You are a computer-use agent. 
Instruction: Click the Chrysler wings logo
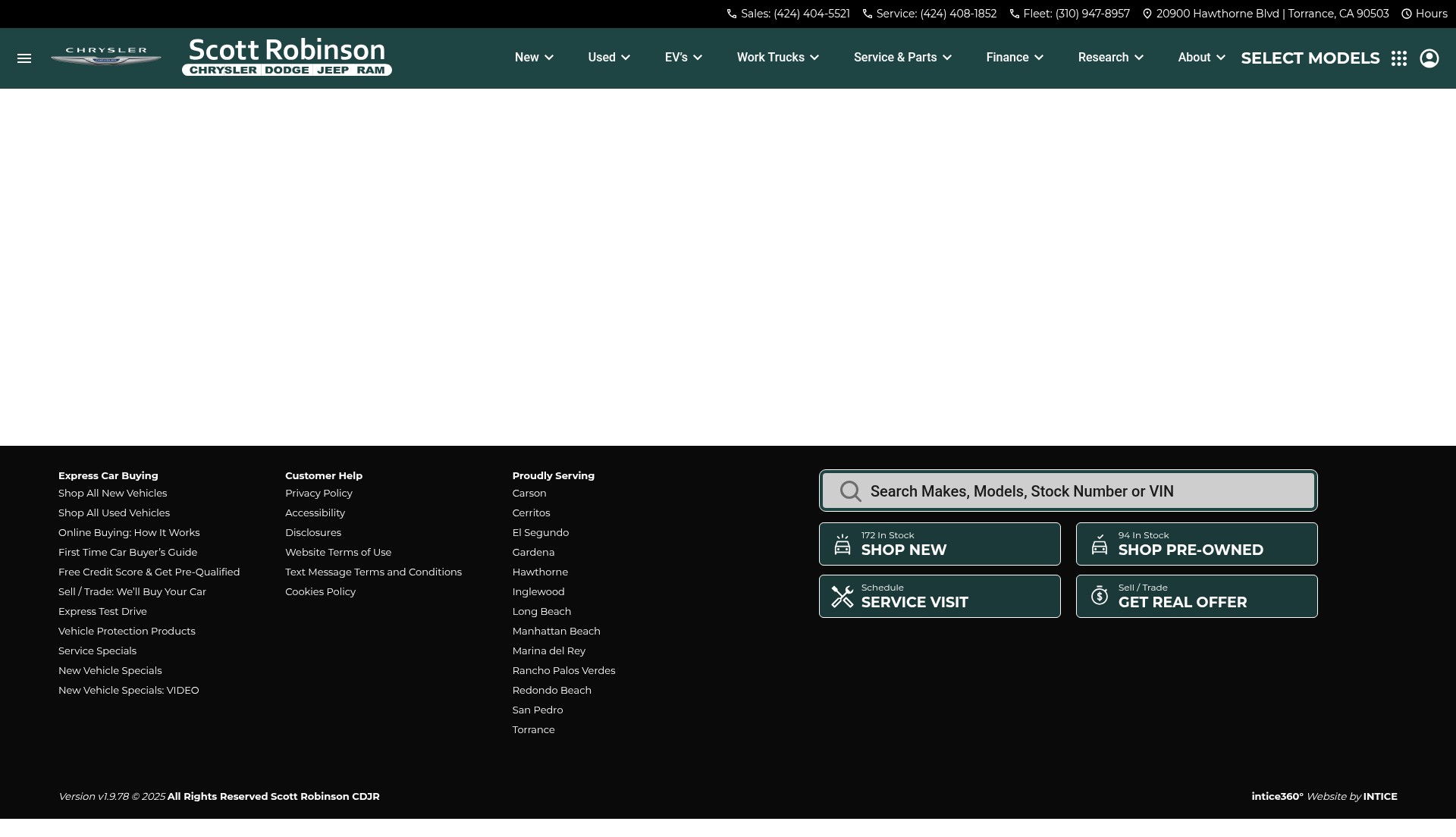pyautogui.click(x=106, y=57)
